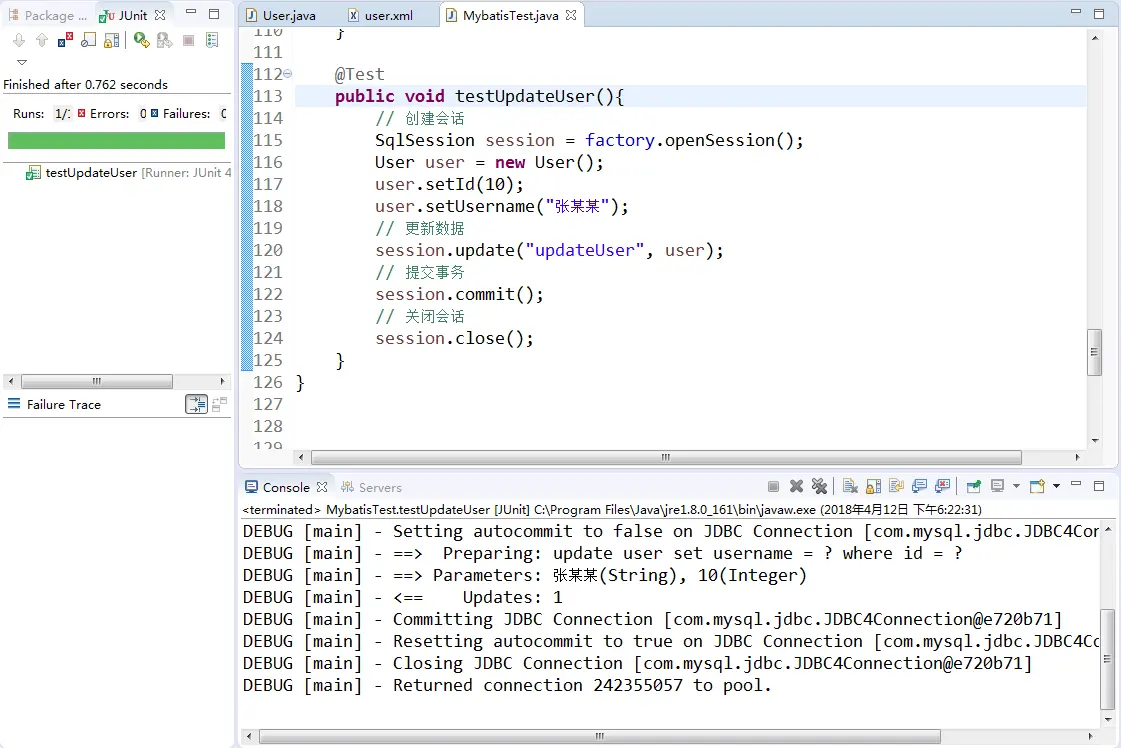Toggle Pin Console
Viewport: 1121px width, 748px height.
pos(973,486)
